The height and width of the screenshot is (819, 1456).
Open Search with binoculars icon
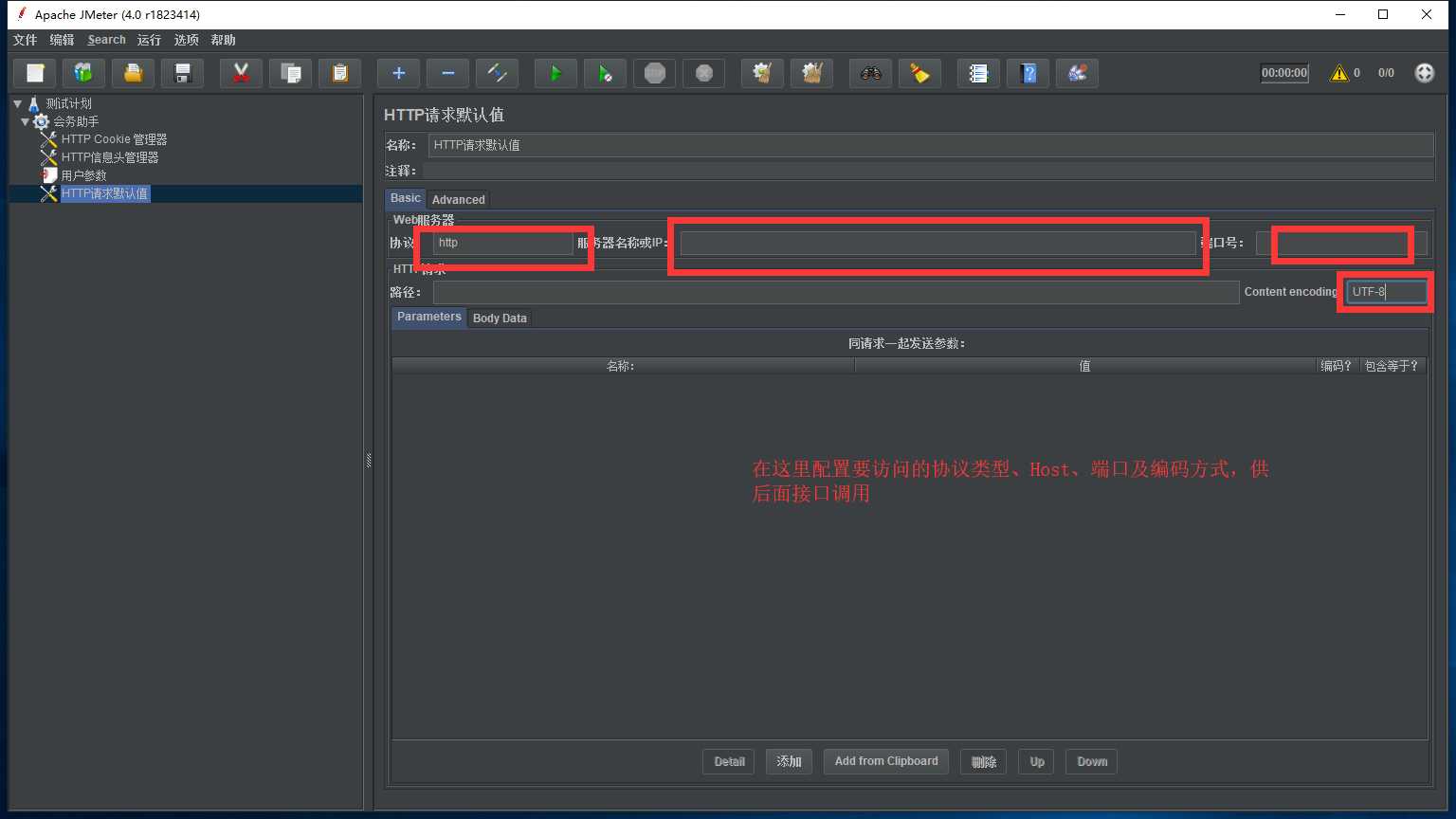click(871, 73)
